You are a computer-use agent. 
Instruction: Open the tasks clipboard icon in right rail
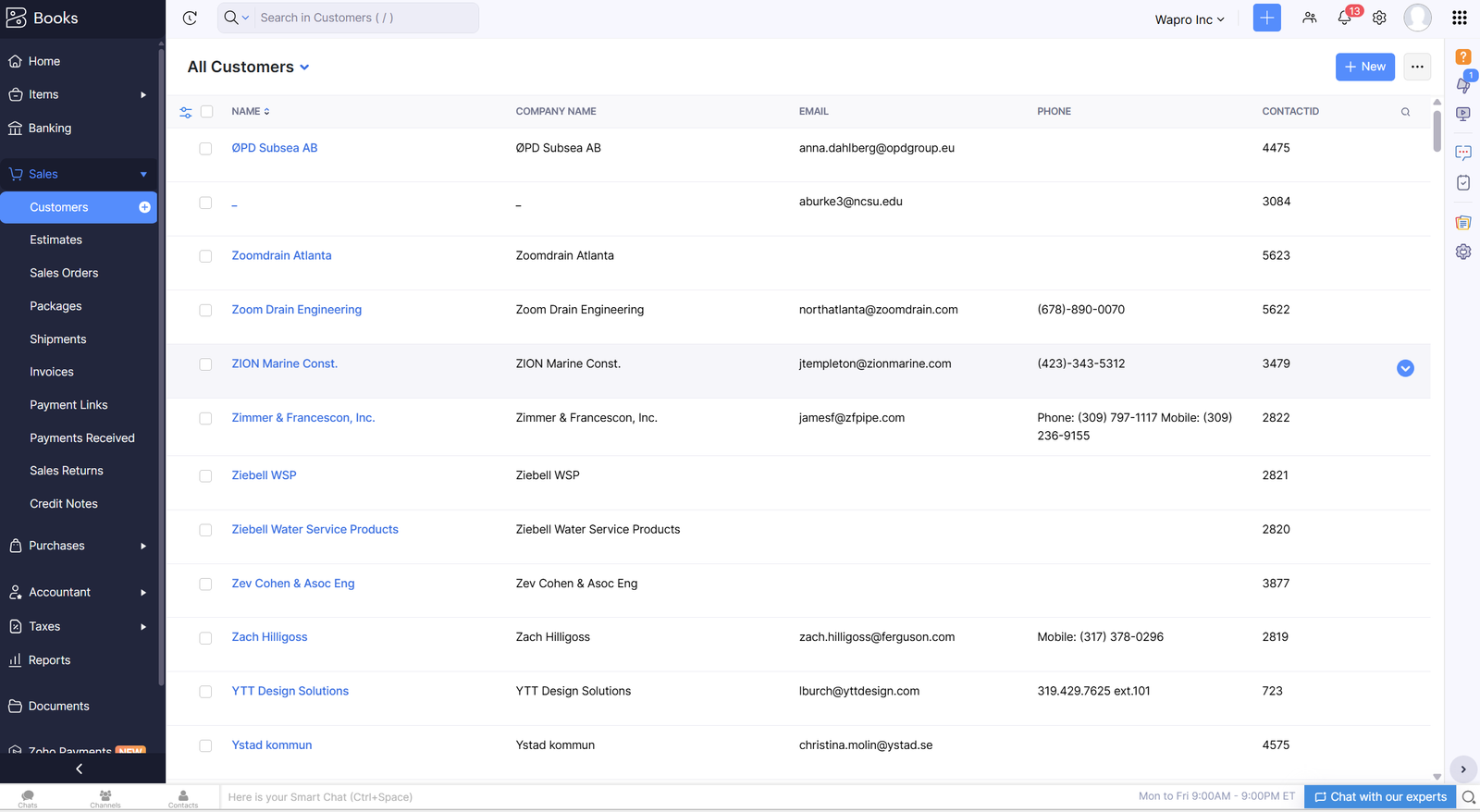(x=1463, y=183)
